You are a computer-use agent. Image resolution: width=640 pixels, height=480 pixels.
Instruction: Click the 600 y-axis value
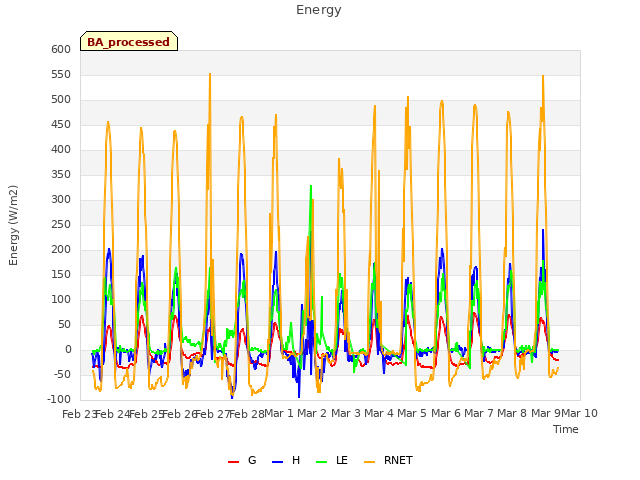(61, 49)
